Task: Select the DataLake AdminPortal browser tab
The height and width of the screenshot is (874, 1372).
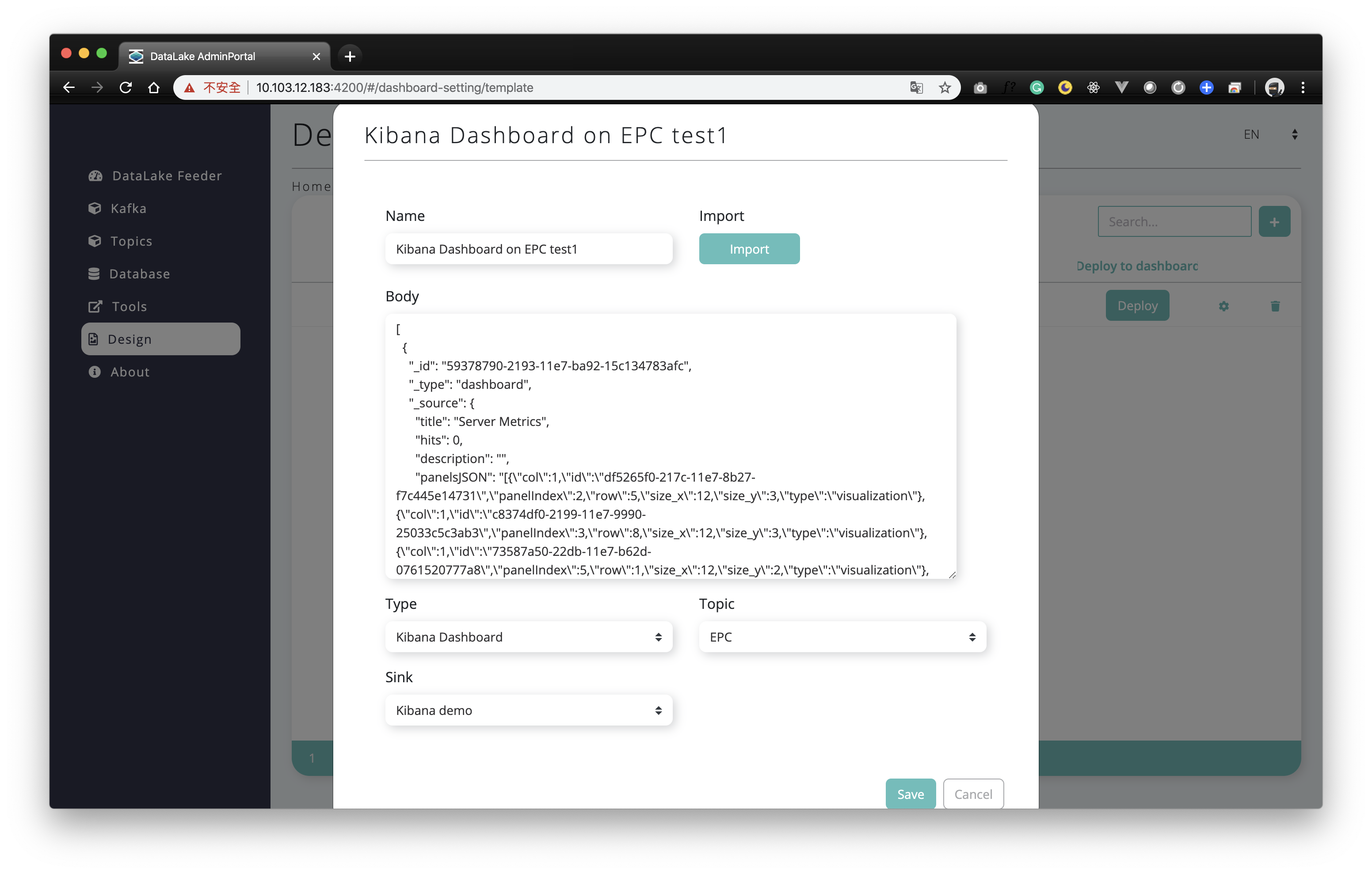Action: tap(224, 56)
